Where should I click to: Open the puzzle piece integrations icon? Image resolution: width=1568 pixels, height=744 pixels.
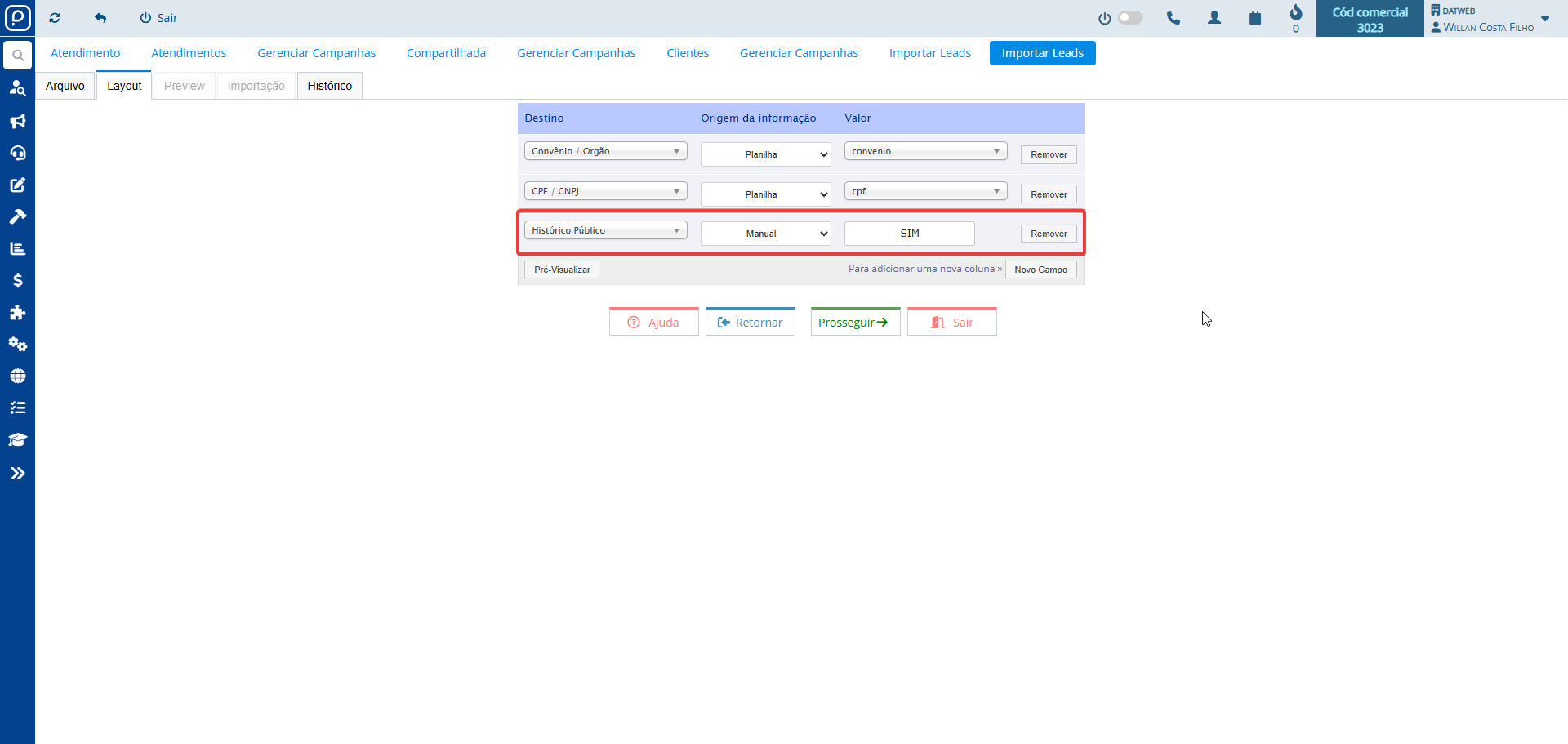pos(17,312)
